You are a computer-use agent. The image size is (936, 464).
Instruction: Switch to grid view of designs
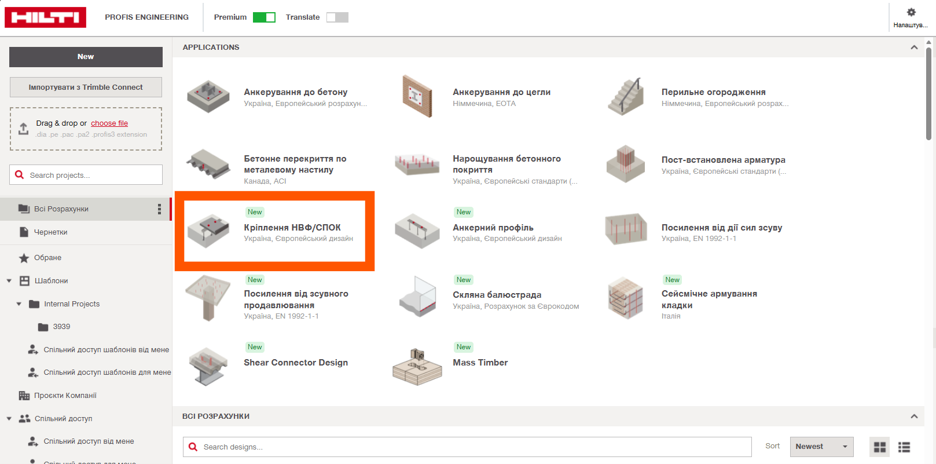click(880, 447)
